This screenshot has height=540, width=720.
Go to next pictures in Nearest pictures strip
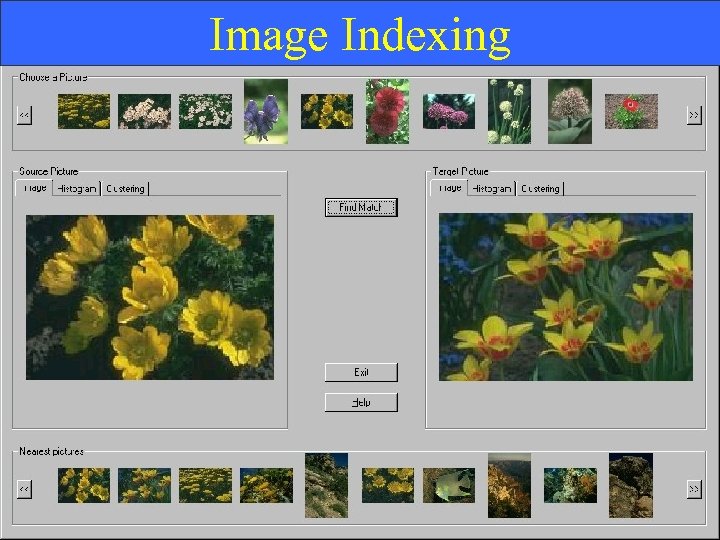pos(694,489)
